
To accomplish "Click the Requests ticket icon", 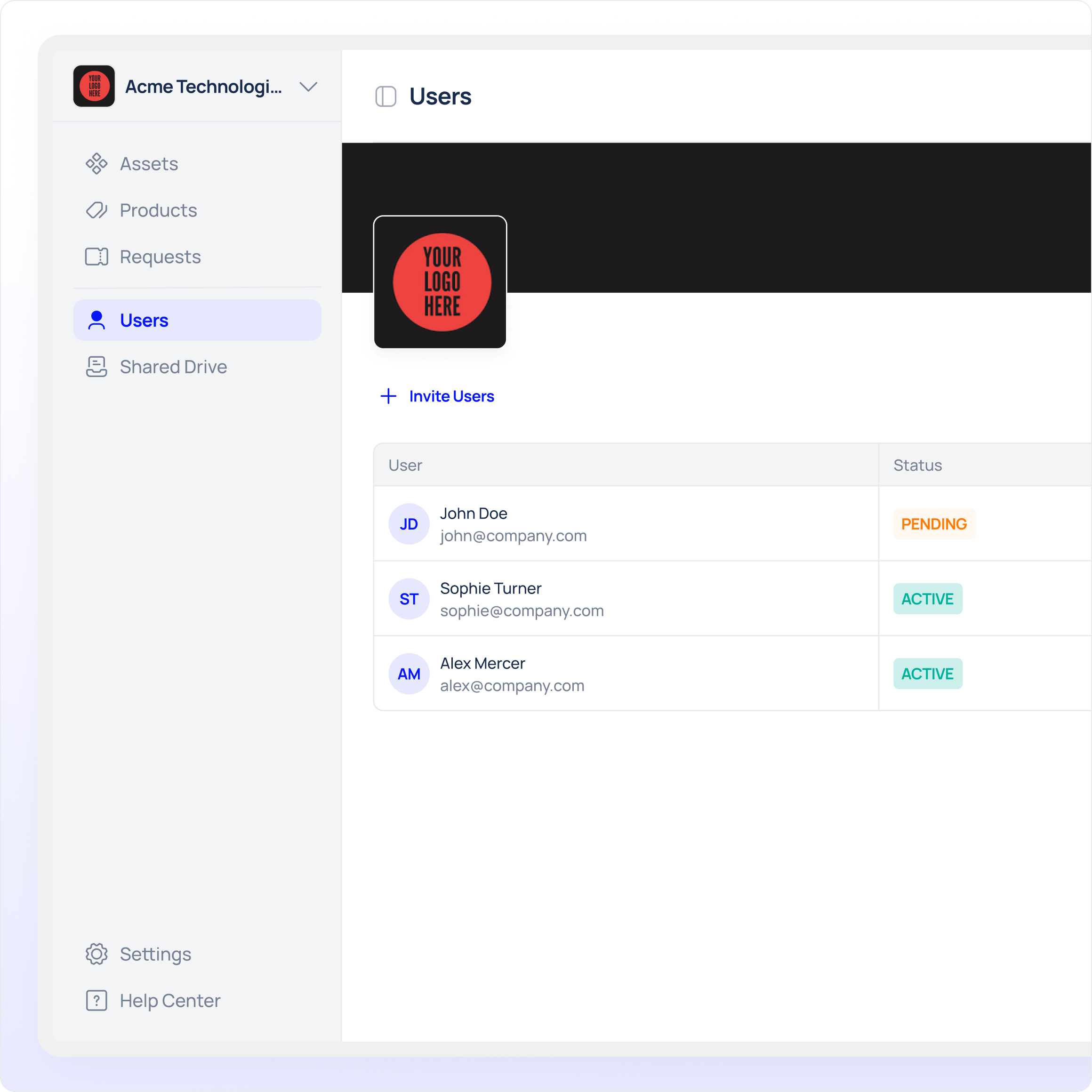I will pos(96,257).
